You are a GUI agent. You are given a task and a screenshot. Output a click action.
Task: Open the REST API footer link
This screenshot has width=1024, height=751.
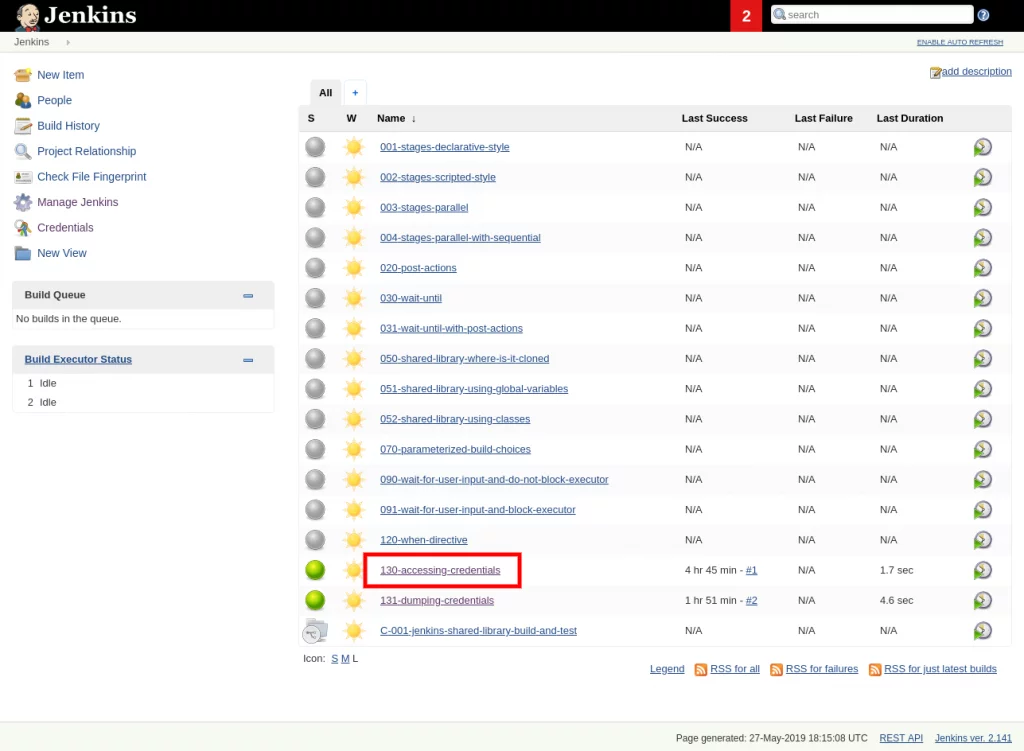[x=901, y=738]
